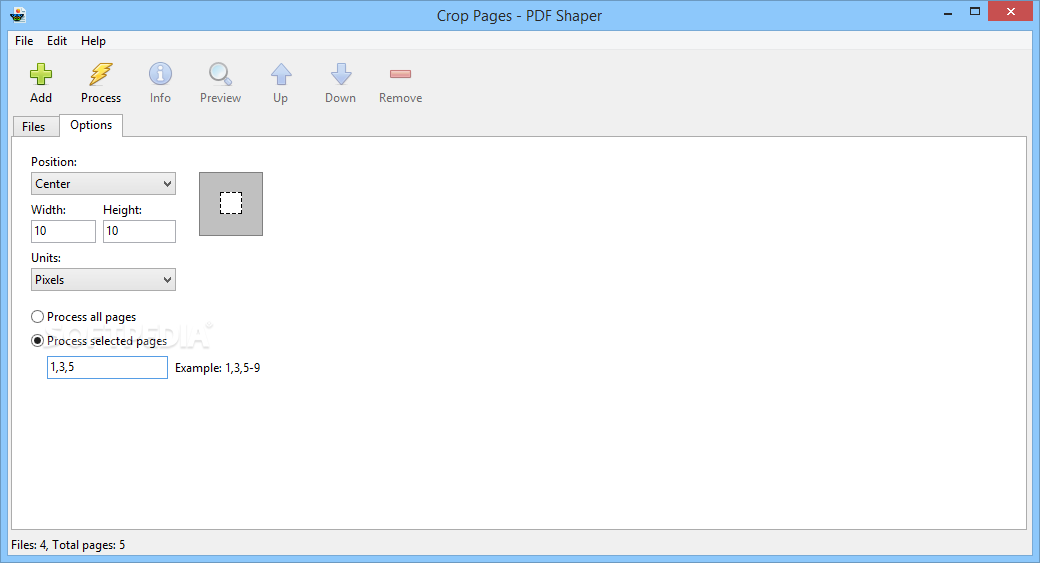
Task: Expand the Position dropdown set to Center
Action: [103, 184]
